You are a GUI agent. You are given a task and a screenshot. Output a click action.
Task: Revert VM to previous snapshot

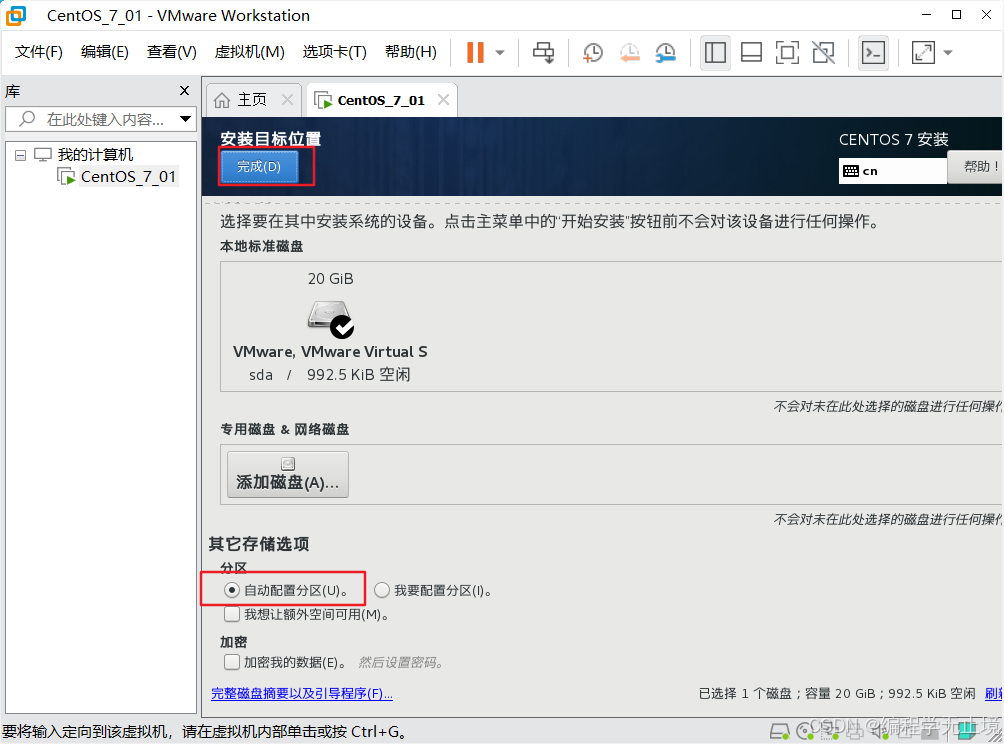[629, 53]
